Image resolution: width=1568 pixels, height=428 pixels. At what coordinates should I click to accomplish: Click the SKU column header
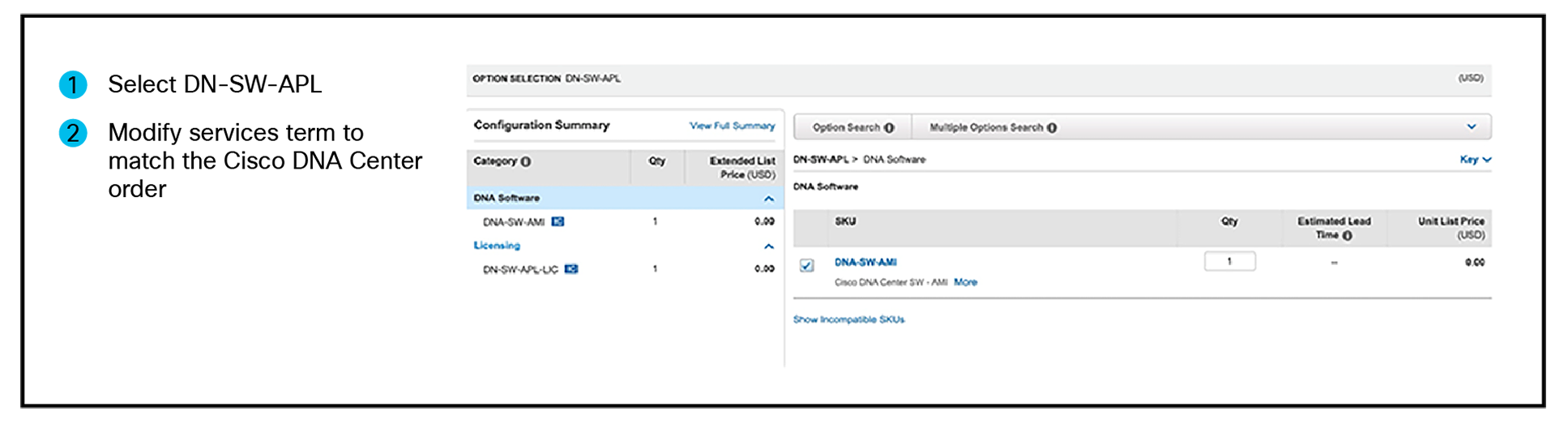[845, 221]
